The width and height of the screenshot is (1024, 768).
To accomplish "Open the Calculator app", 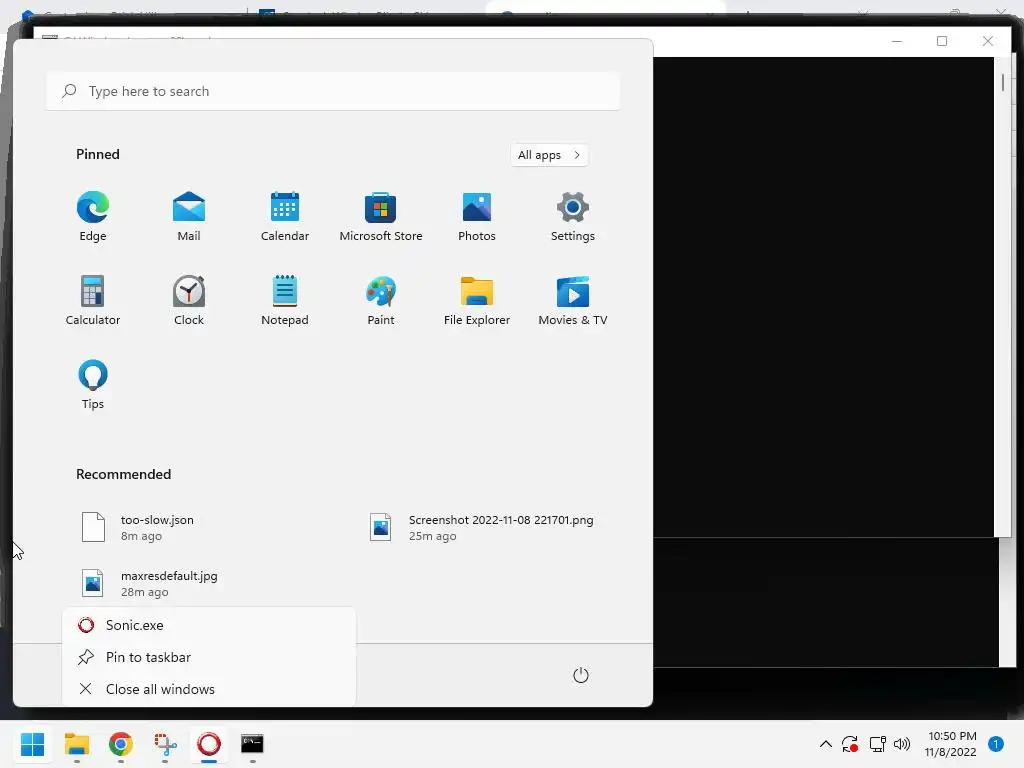I will [x=93, y=300].
